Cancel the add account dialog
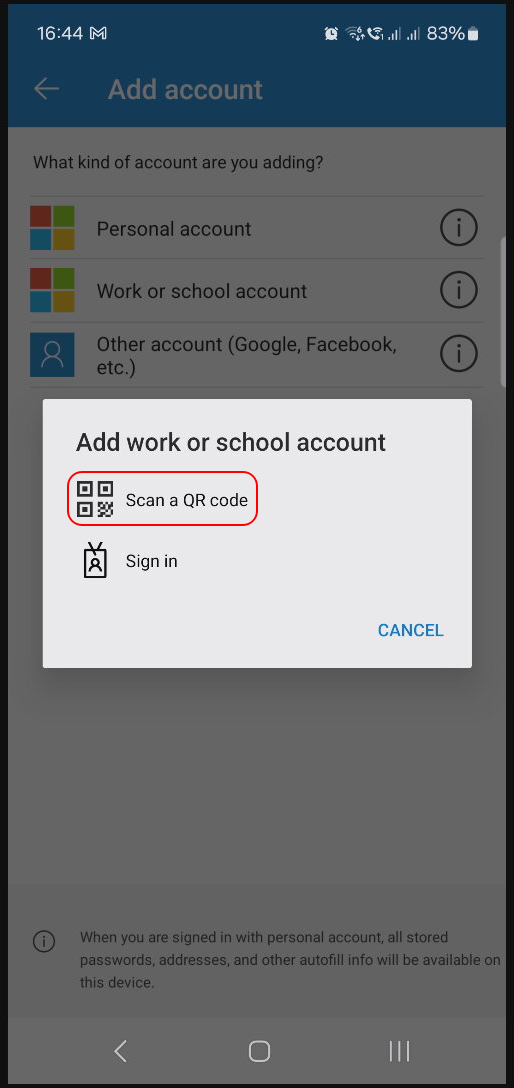This screenshot has width=514, height=1088. (x=411, y=630)
